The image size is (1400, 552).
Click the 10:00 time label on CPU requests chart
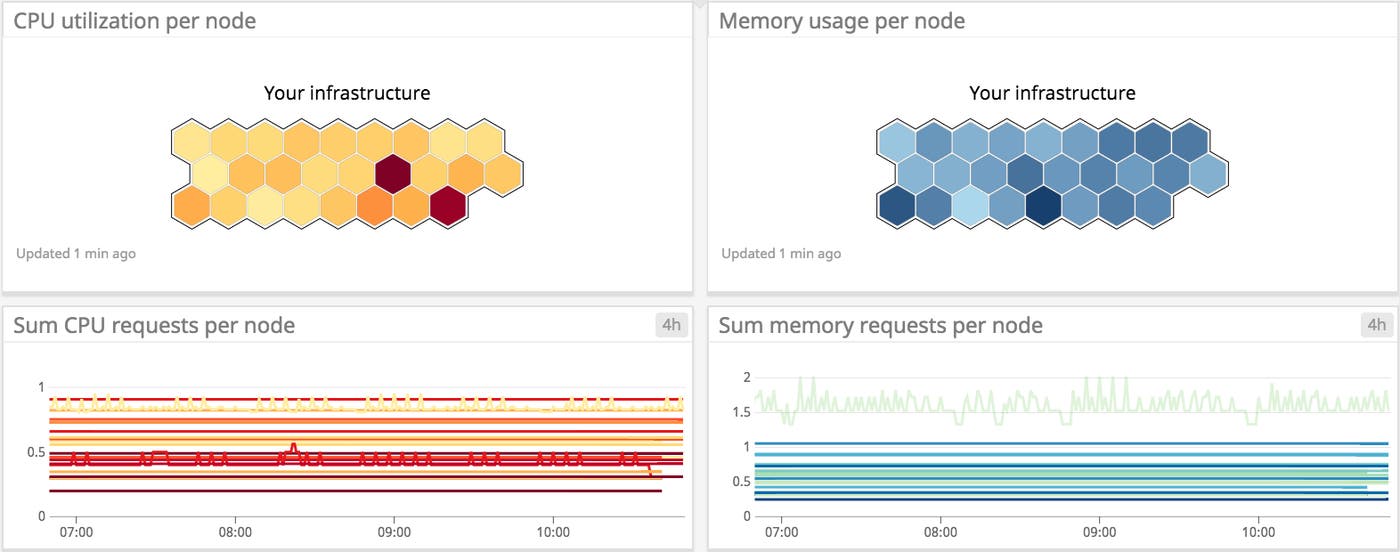coord(553,533)
